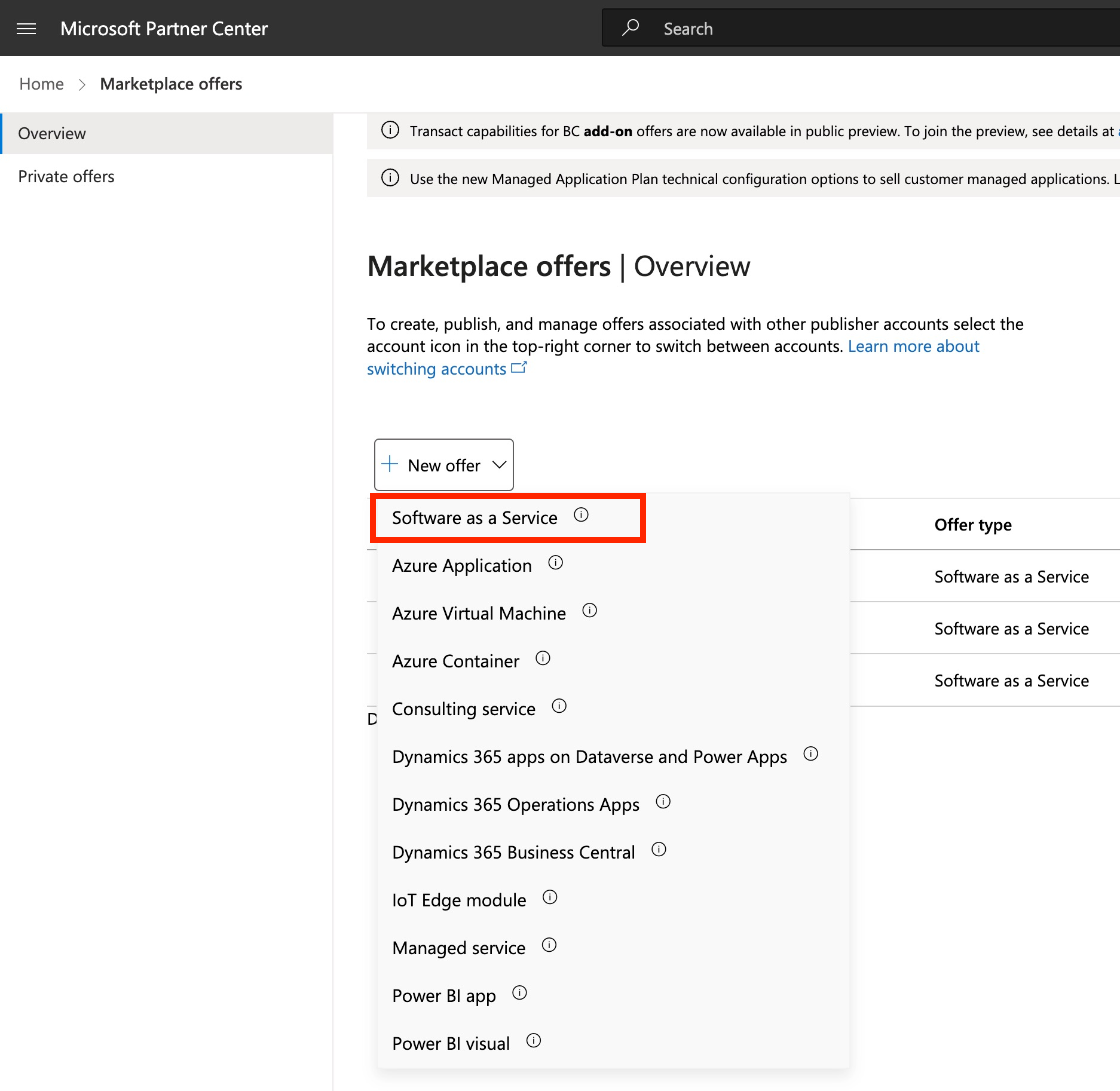Select Software as a Service offer type
Image resolution: width=1120 pixels, height=1091 pixels.
475,518
